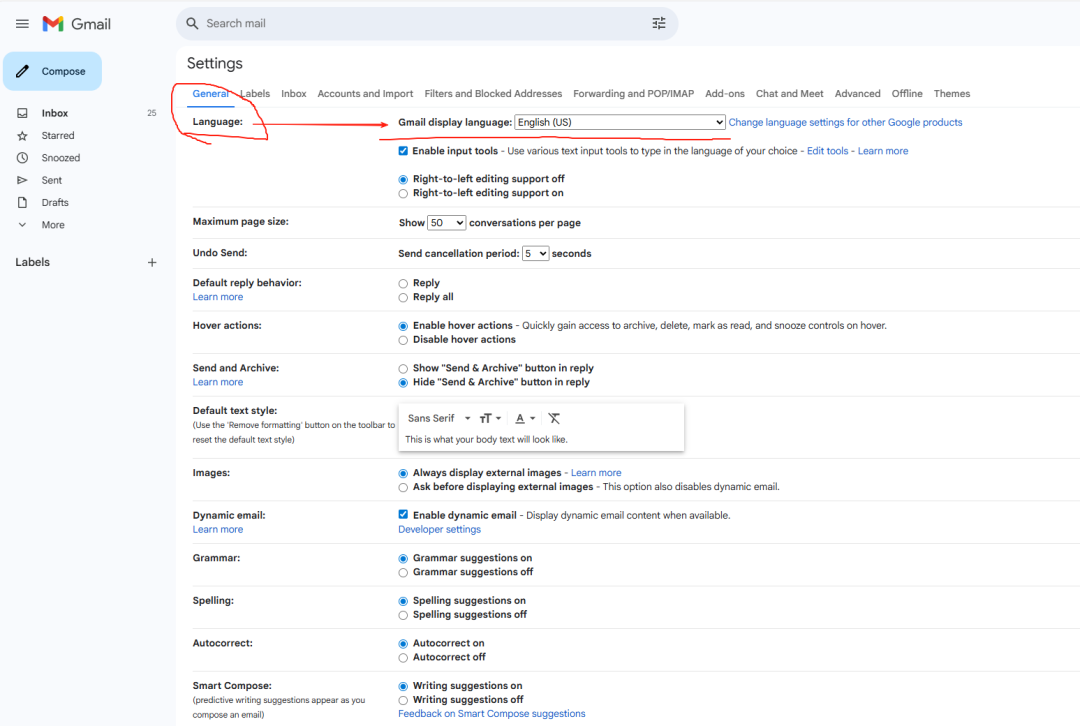
Task: Open the main menu hamburger icon
Action: pyautogui.click(x=22, y=23)
